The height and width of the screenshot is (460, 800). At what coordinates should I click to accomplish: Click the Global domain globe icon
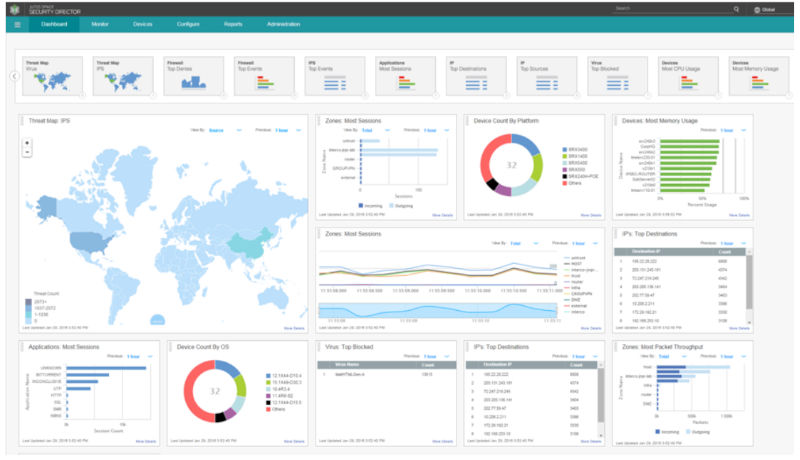757,9
